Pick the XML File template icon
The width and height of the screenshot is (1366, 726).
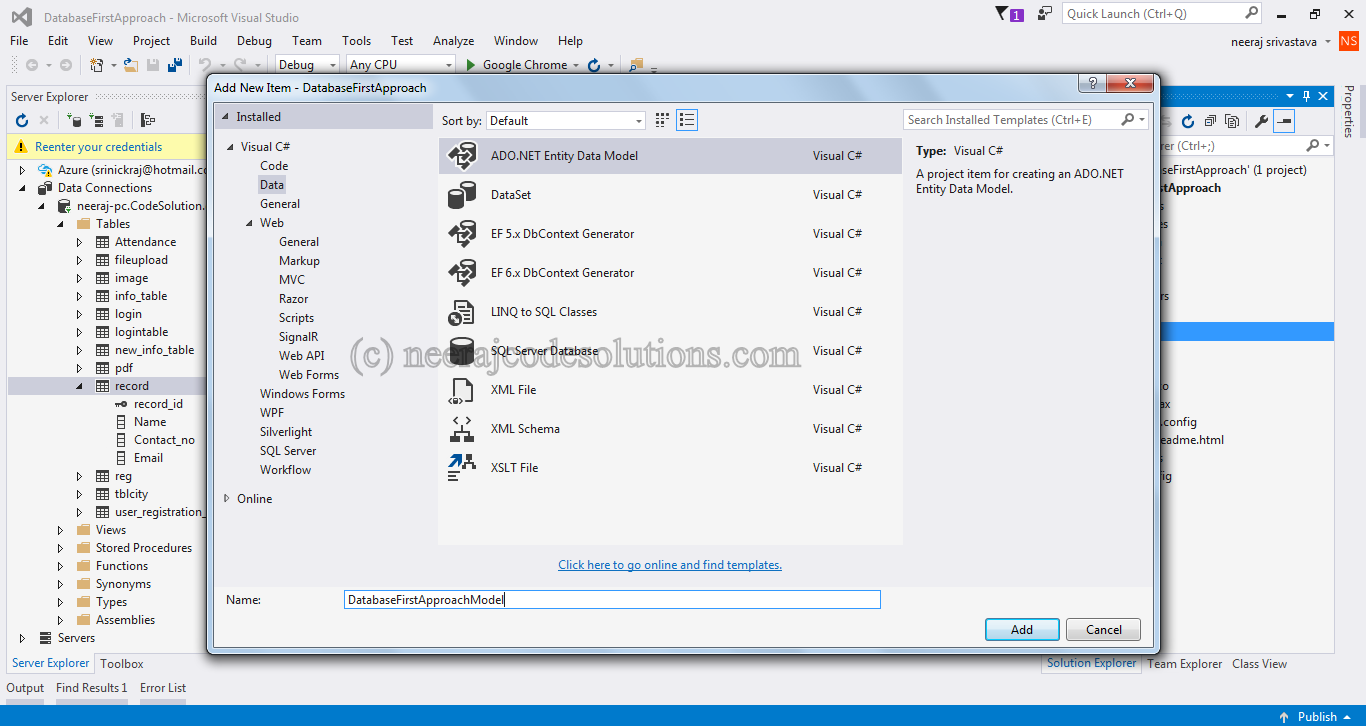(462, 390)
